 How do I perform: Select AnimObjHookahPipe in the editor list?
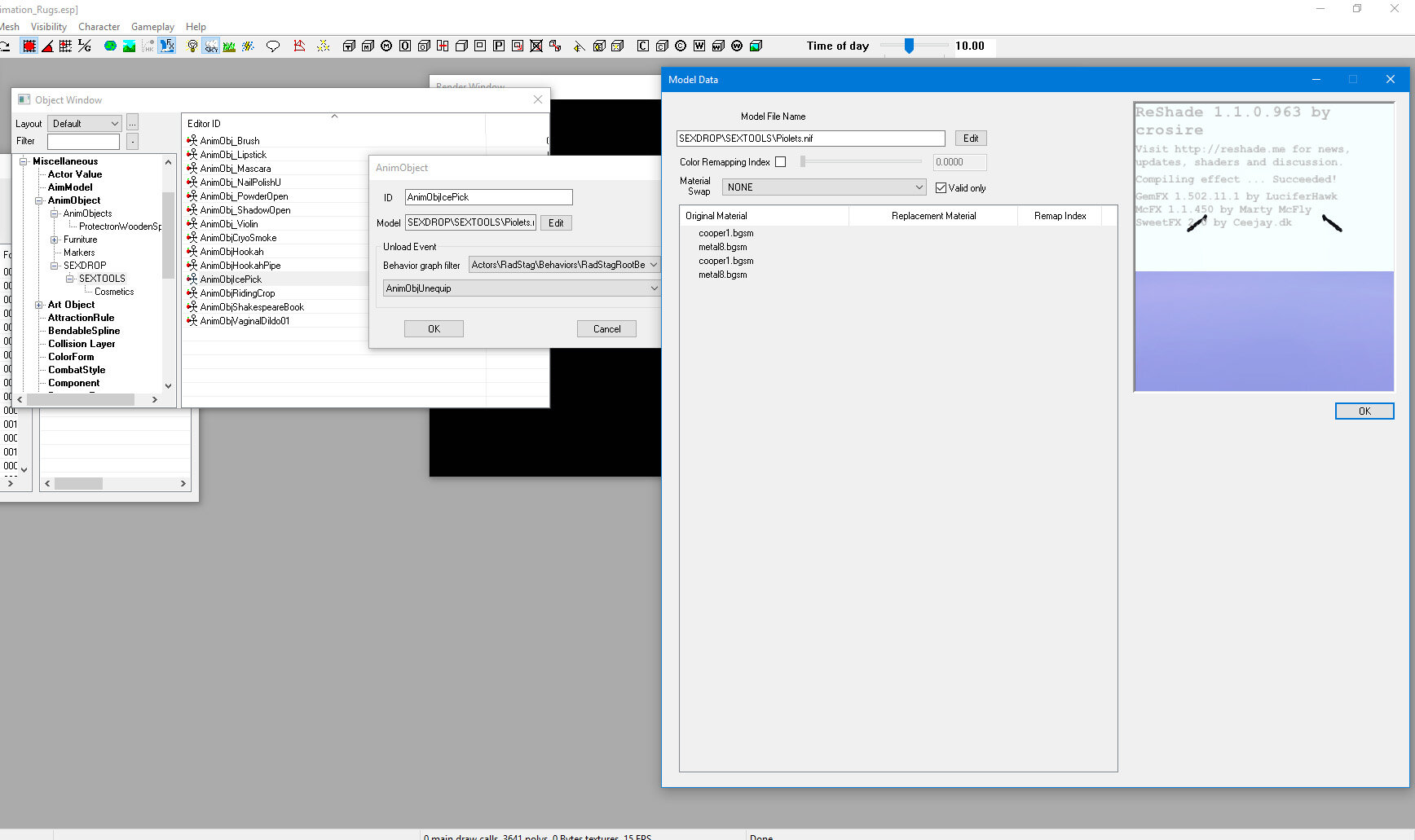(x=240, y=266)
